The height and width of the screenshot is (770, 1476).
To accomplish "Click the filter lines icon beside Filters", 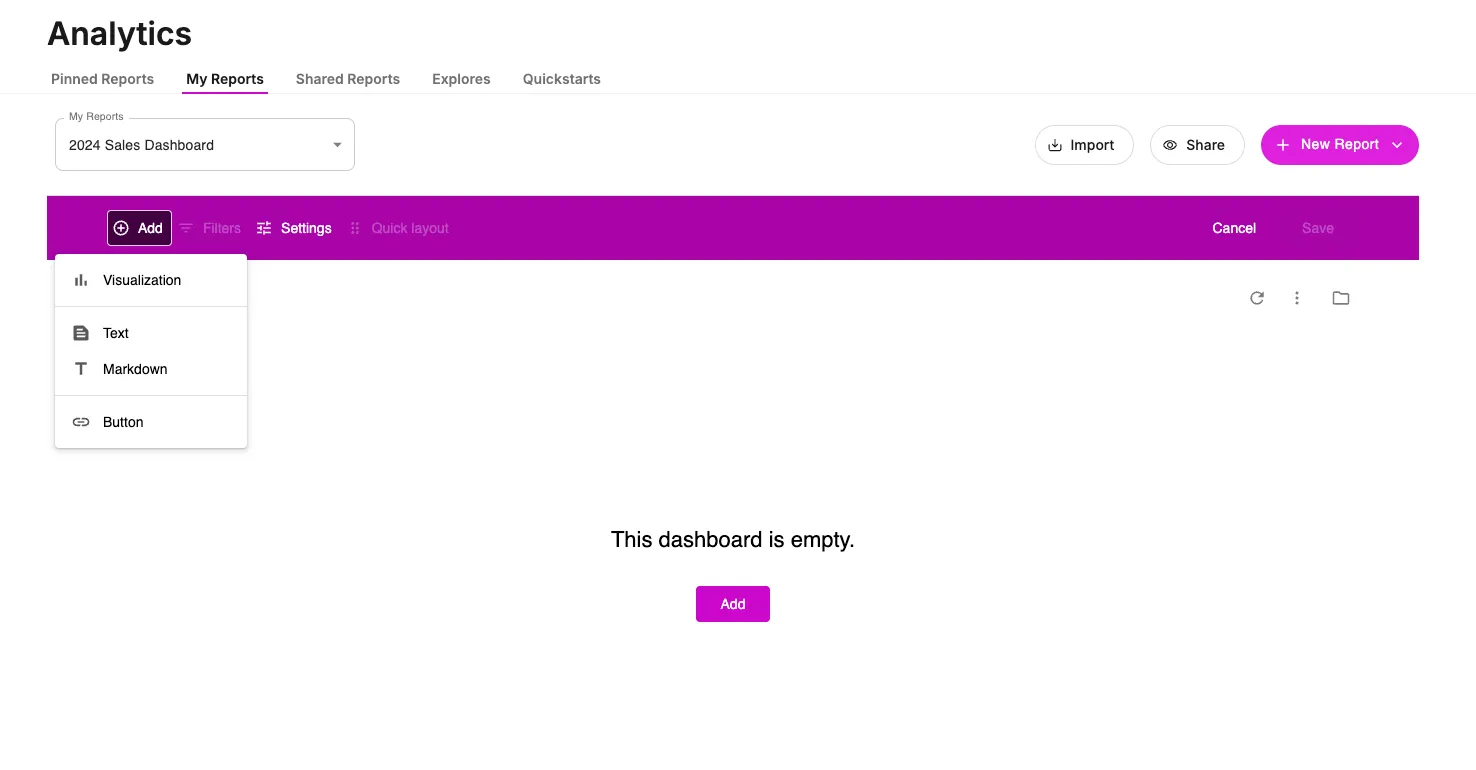I will pos(186,228).
